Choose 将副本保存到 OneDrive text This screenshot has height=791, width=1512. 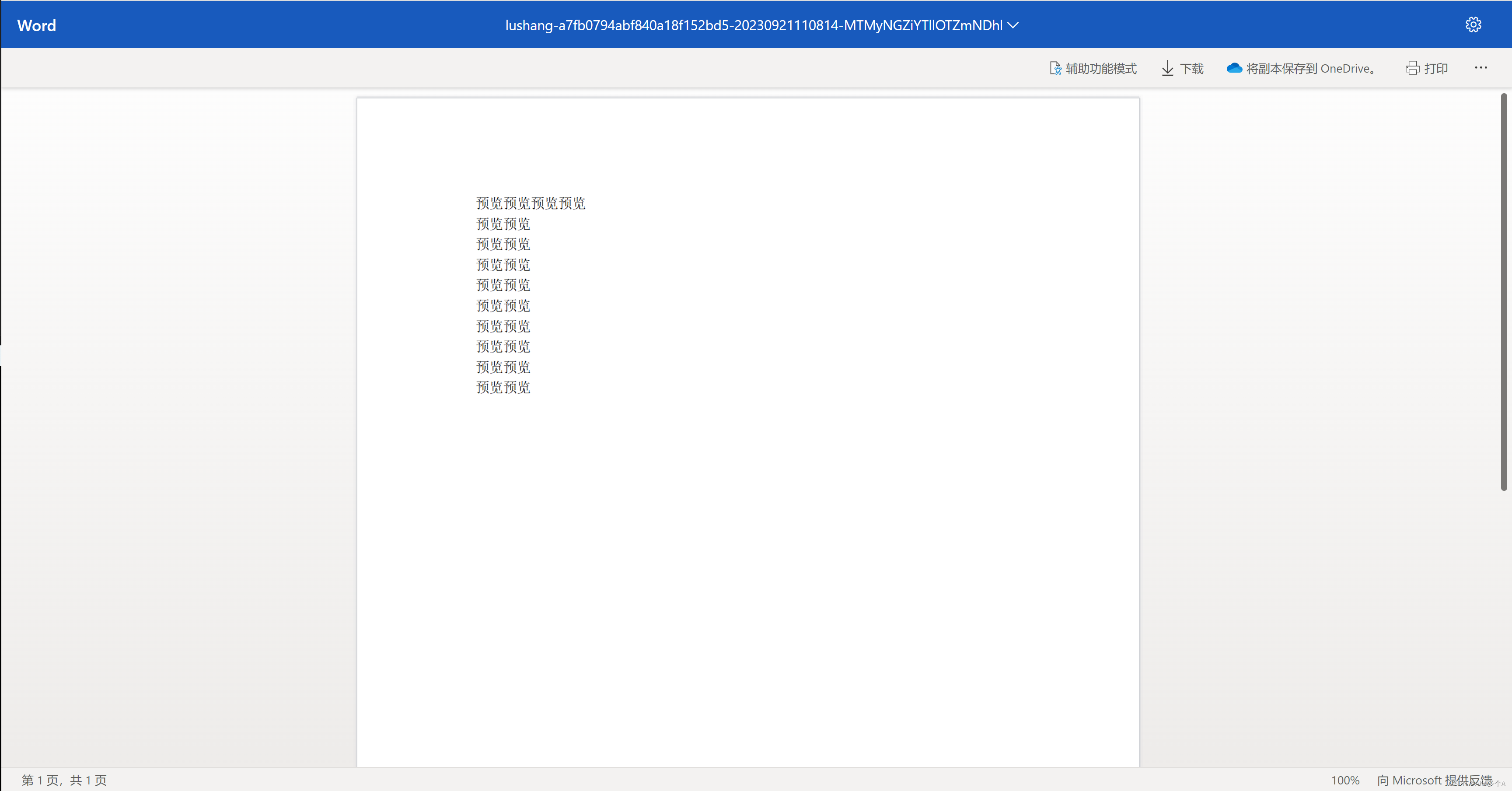click(x=1310, y=69)
